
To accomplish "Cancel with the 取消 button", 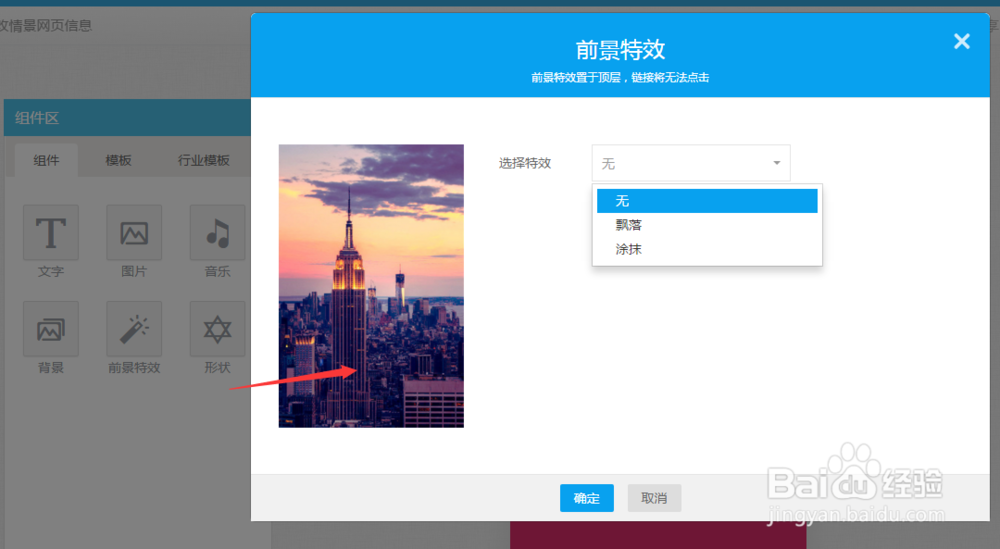I will click(654, 498).
